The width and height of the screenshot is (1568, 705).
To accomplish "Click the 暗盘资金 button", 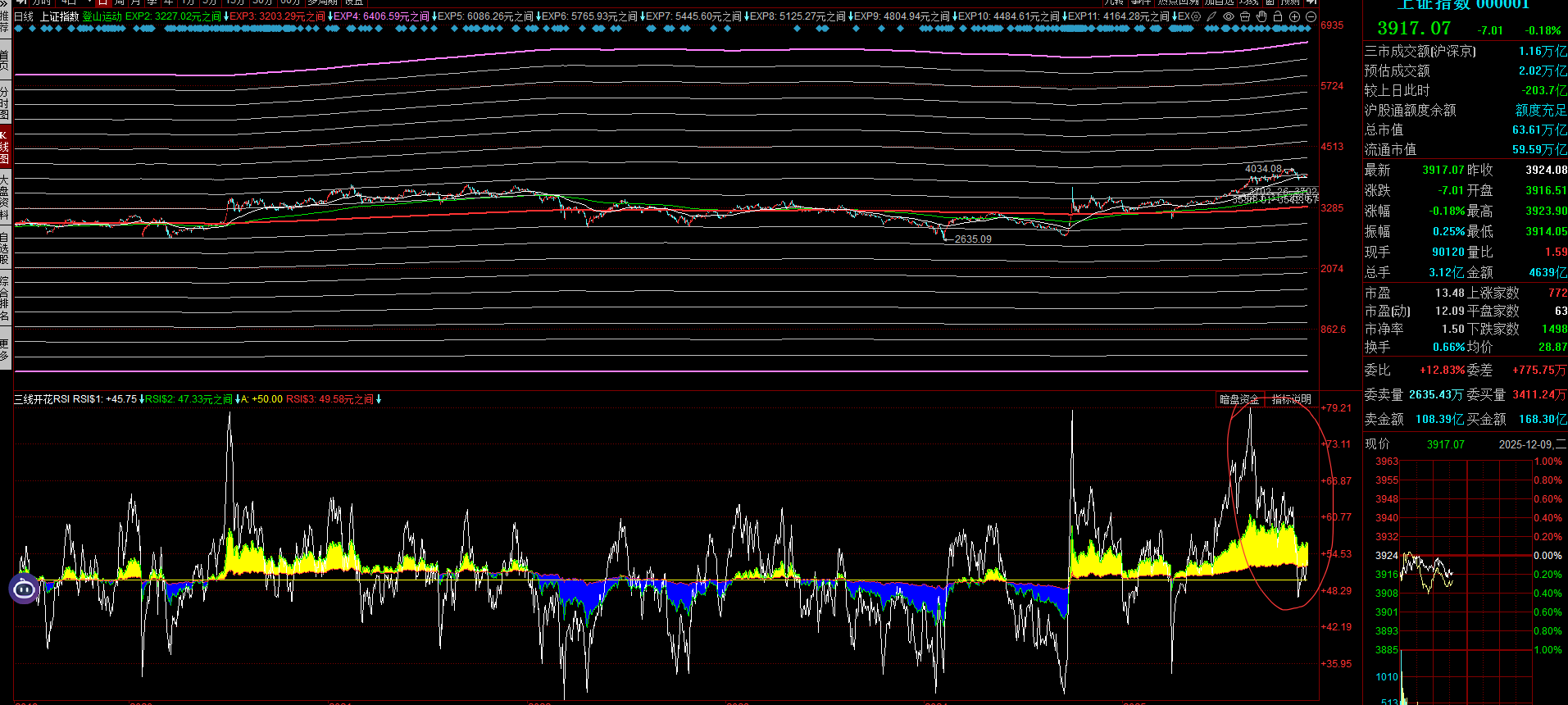I will pos(1238,399).
